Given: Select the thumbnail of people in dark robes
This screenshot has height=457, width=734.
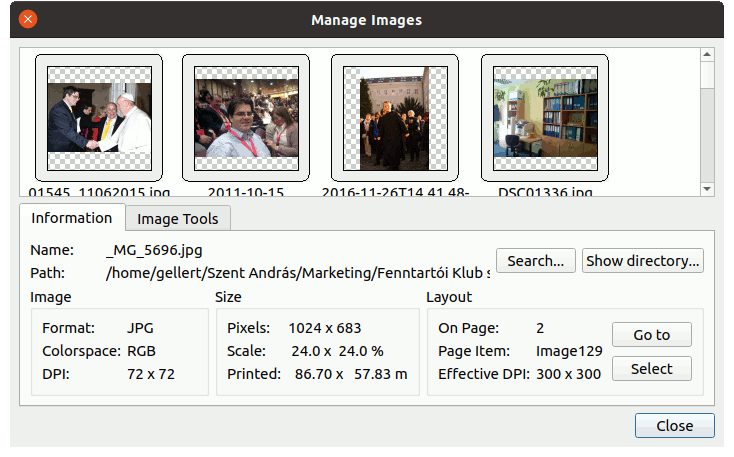Looking at the screenshot, I should [x=394, y=117].
